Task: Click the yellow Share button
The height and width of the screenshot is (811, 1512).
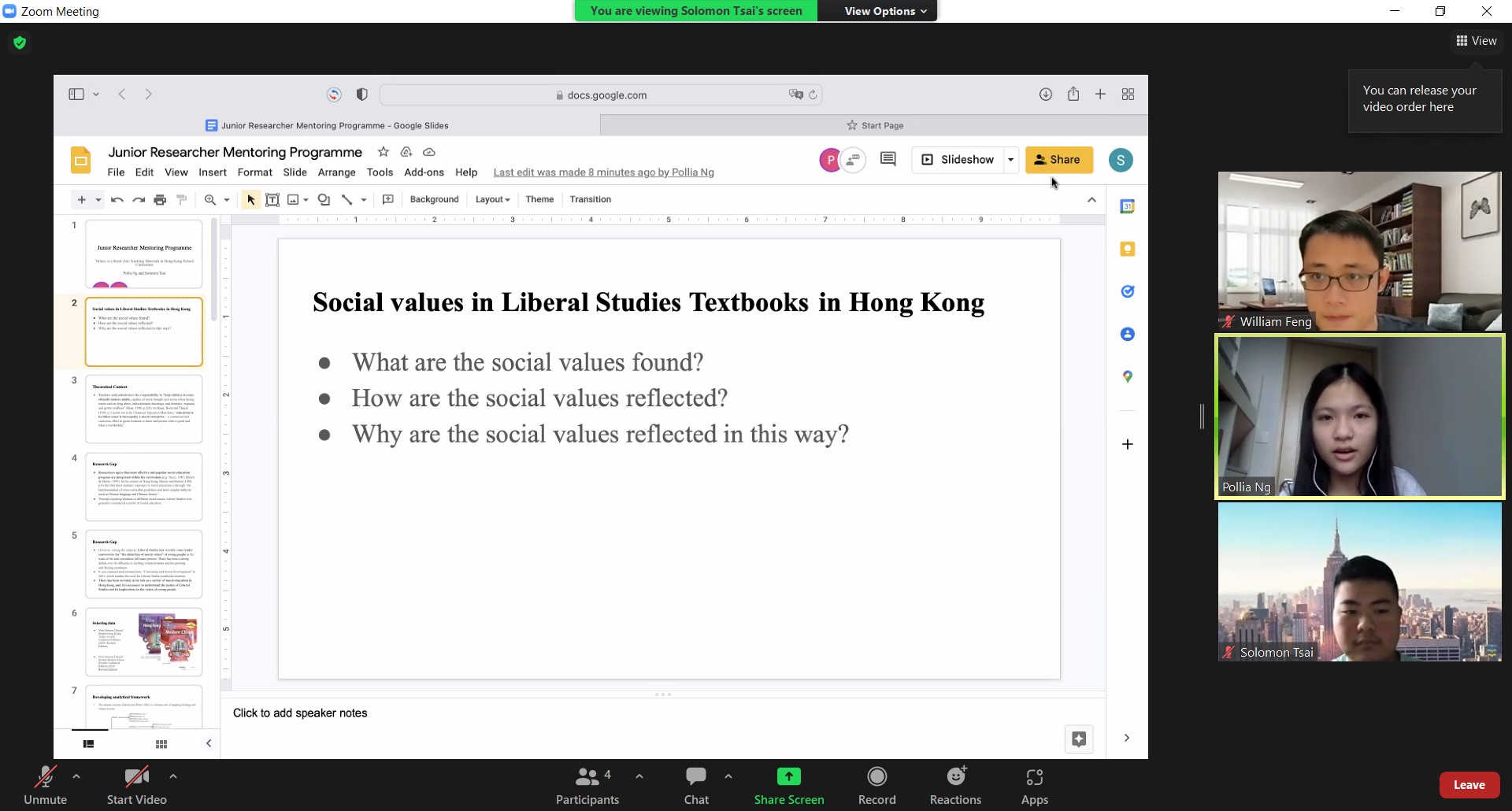Action: [1058, 160]
